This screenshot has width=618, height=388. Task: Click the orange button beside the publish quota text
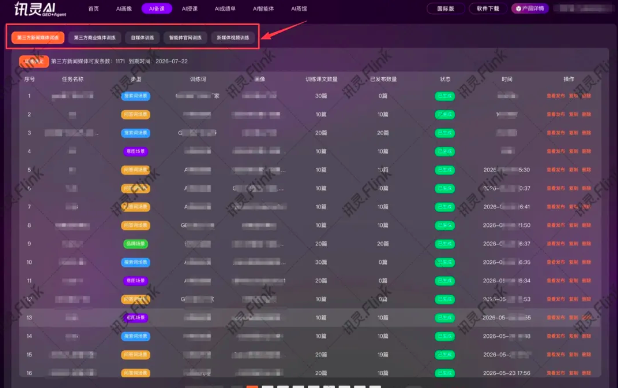[x=34, y=61]
